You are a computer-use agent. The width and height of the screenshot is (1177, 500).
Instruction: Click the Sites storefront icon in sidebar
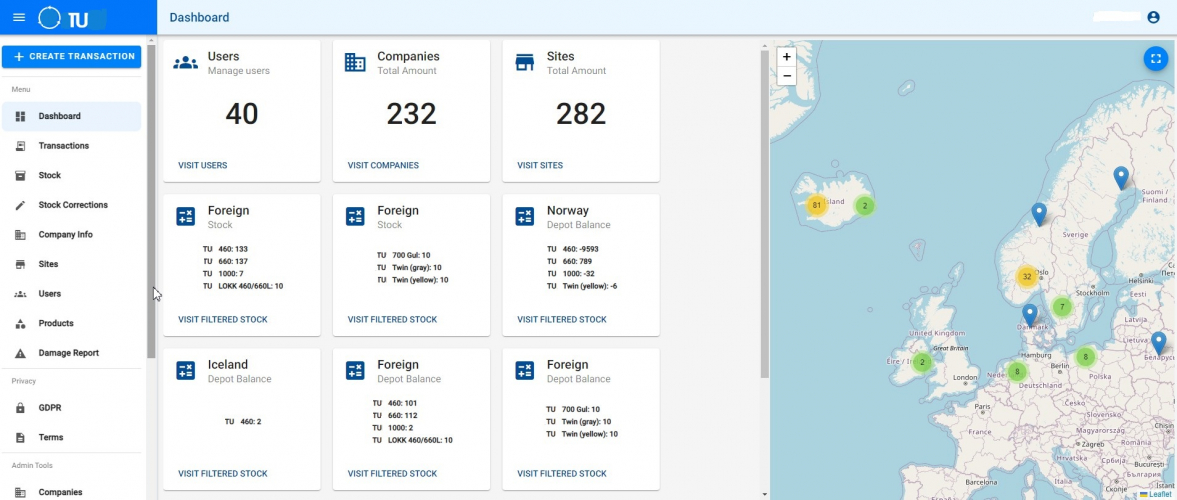coord(20,264)
